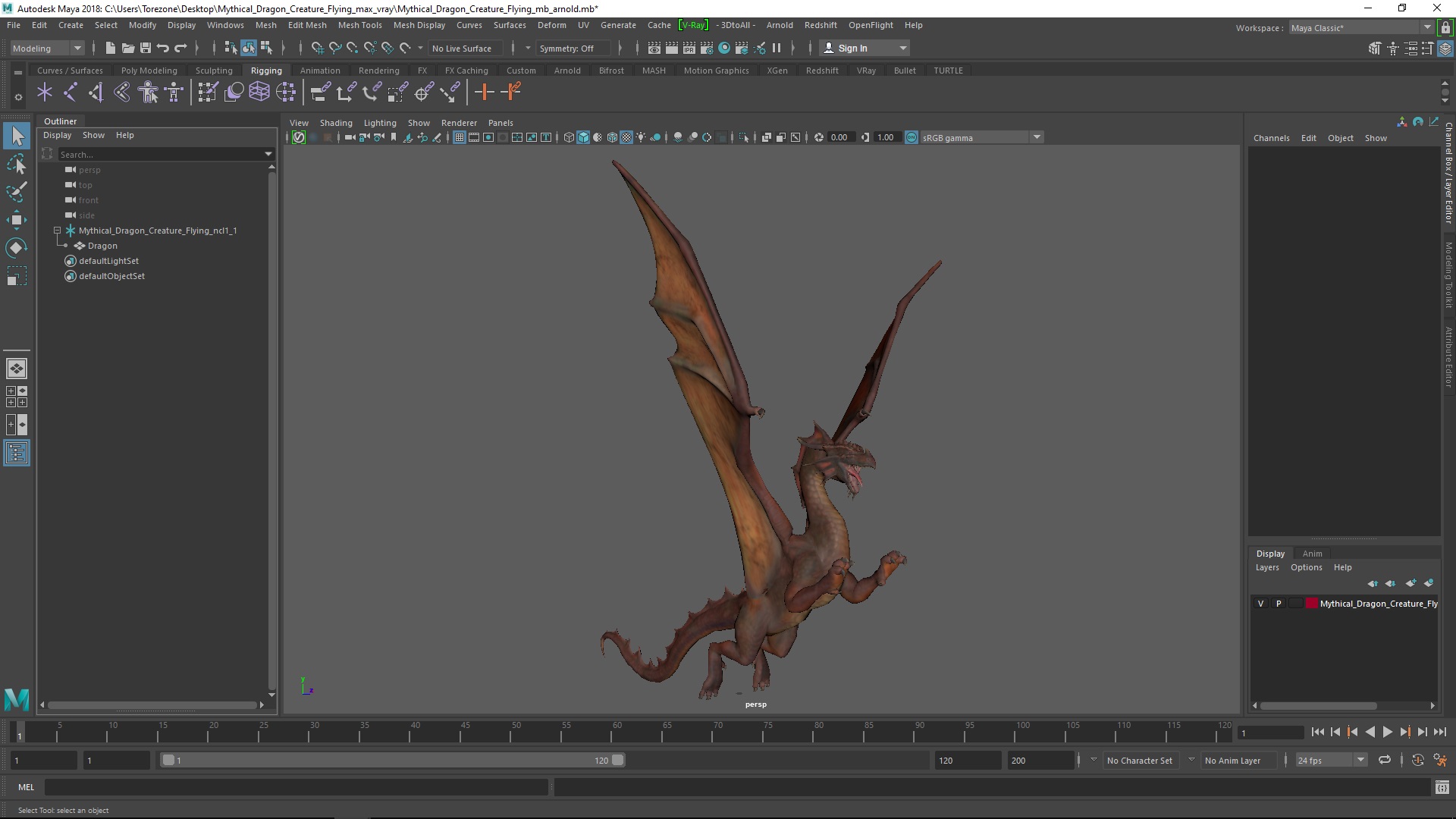Click the Set Key plus shelf icon
Viewport: 1456px width, 819px height.
[484, 93]
